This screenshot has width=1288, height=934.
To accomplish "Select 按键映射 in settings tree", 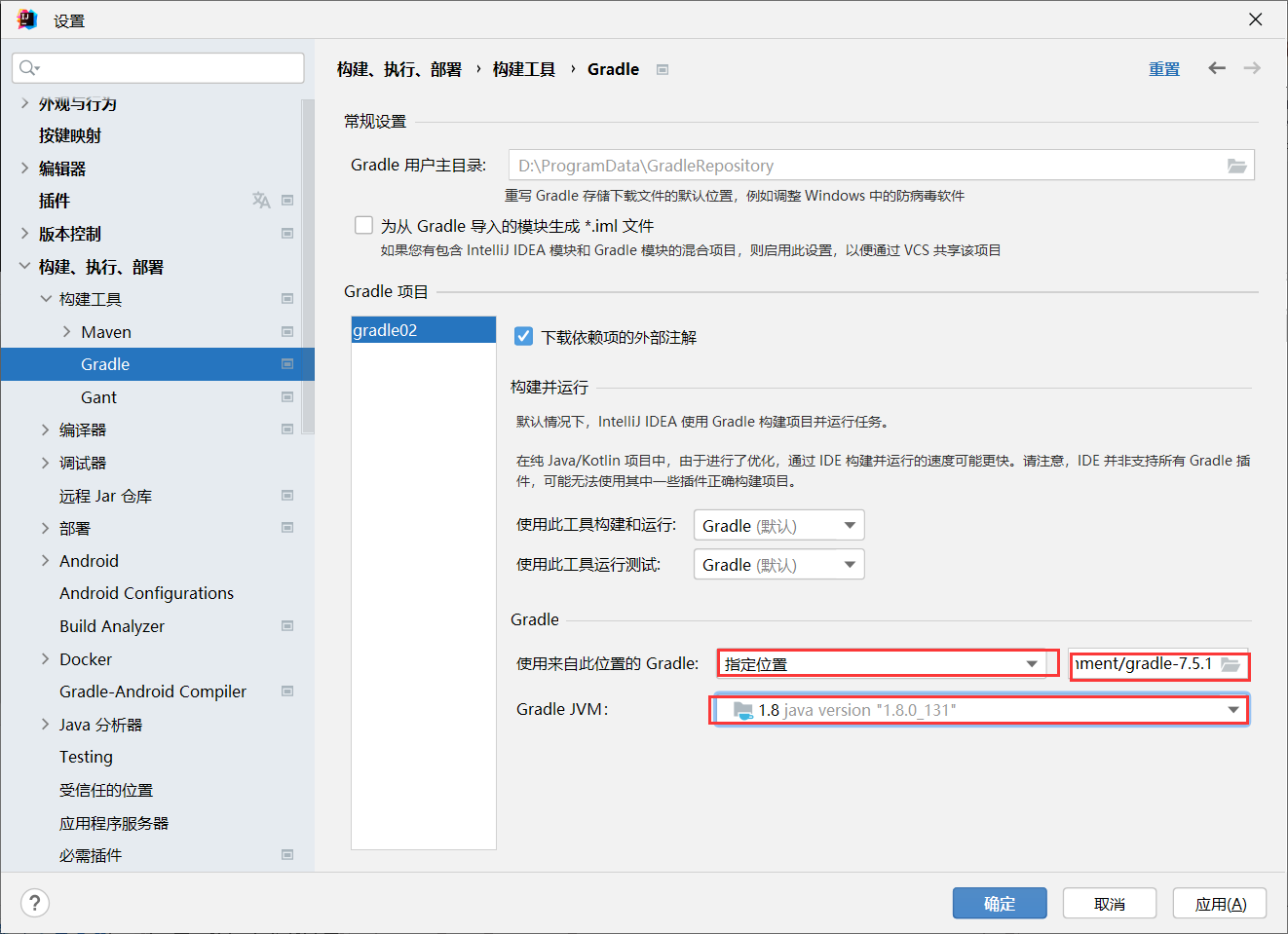I will coord(70,135).
